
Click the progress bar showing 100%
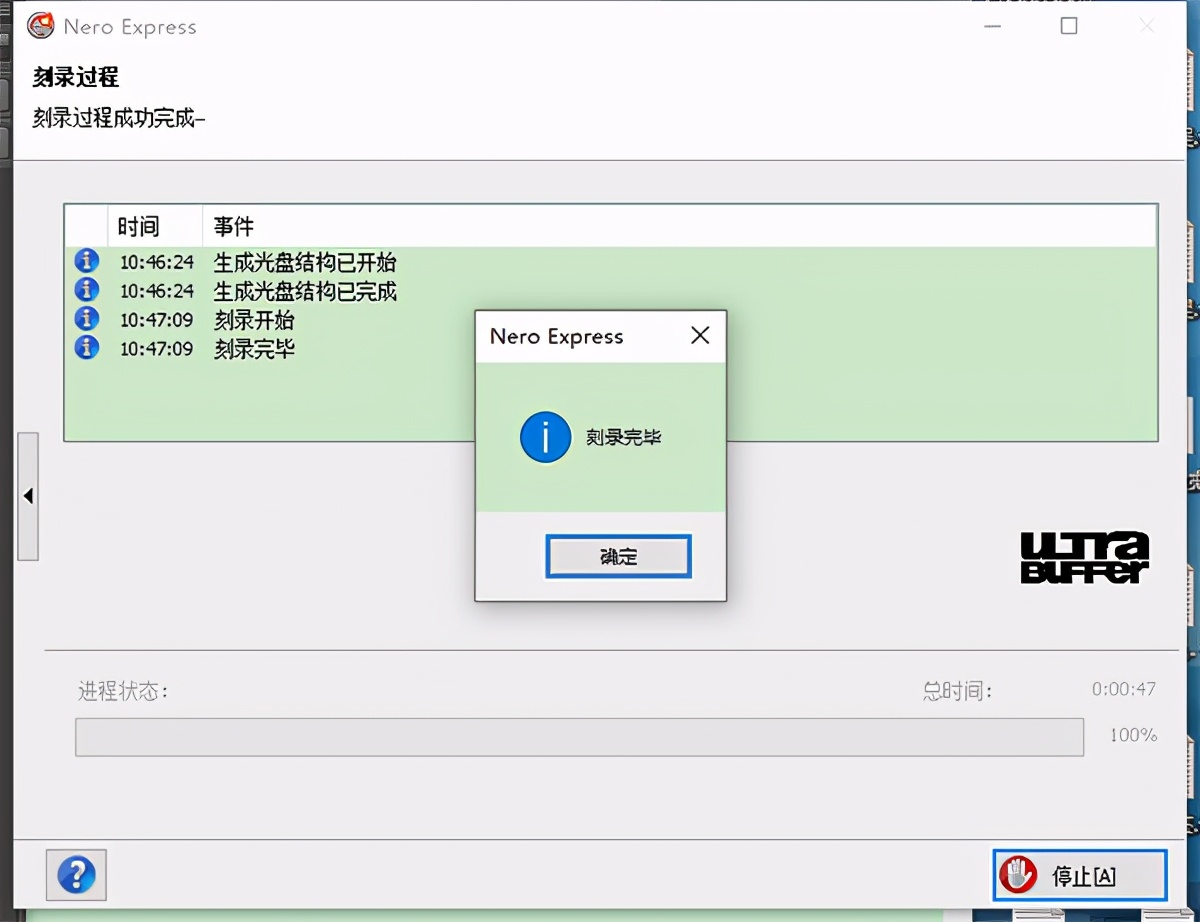pos(578,737)
